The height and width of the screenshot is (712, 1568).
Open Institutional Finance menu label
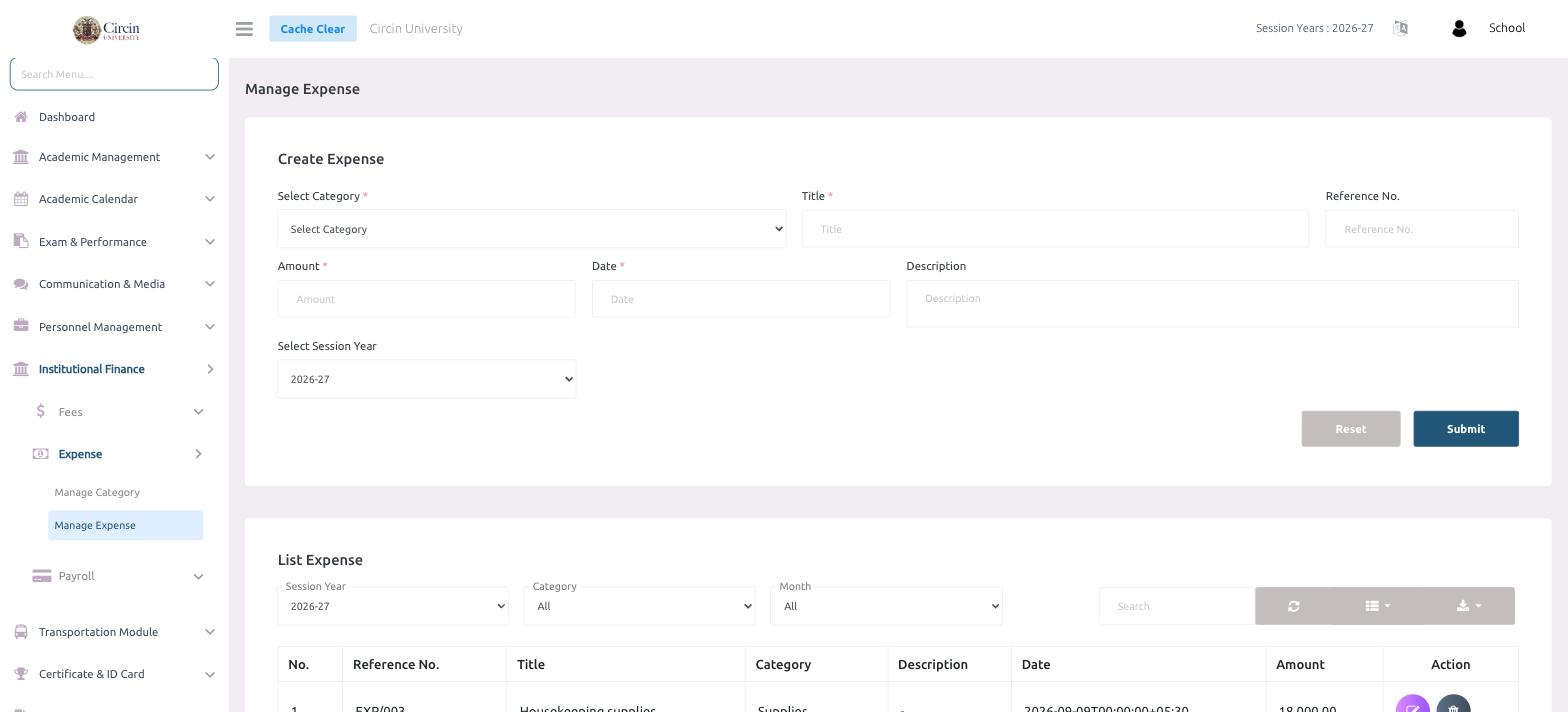tap(91, 369)
